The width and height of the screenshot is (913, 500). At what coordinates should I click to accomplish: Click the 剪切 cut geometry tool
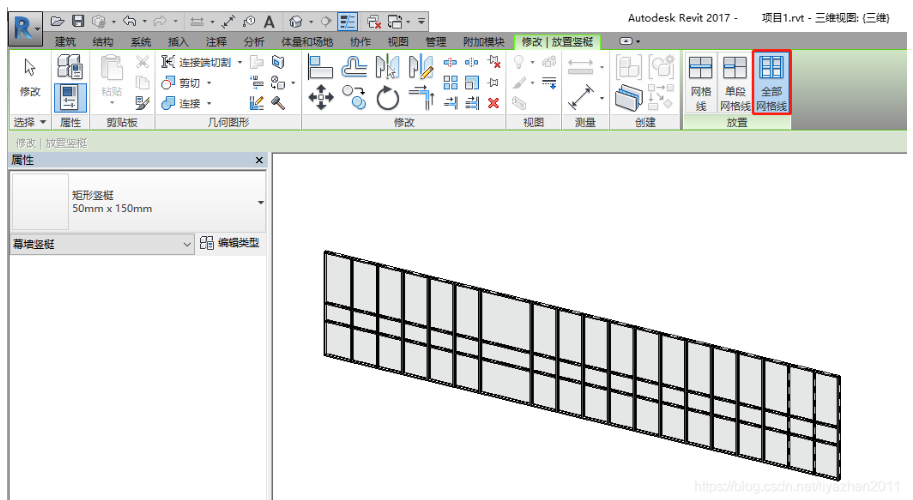182,83
